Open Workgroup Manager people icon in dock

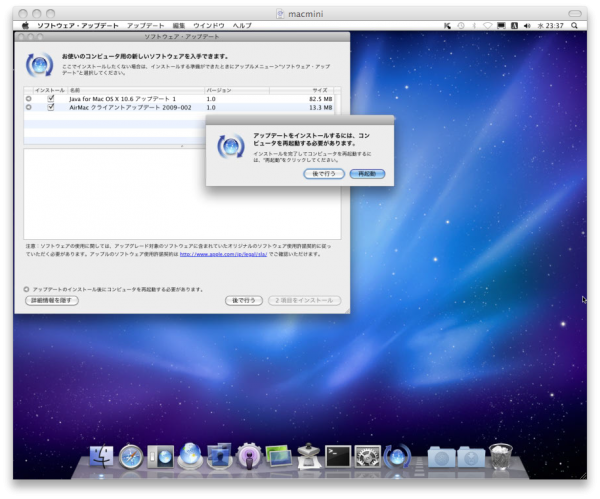(x=219, y=456)
